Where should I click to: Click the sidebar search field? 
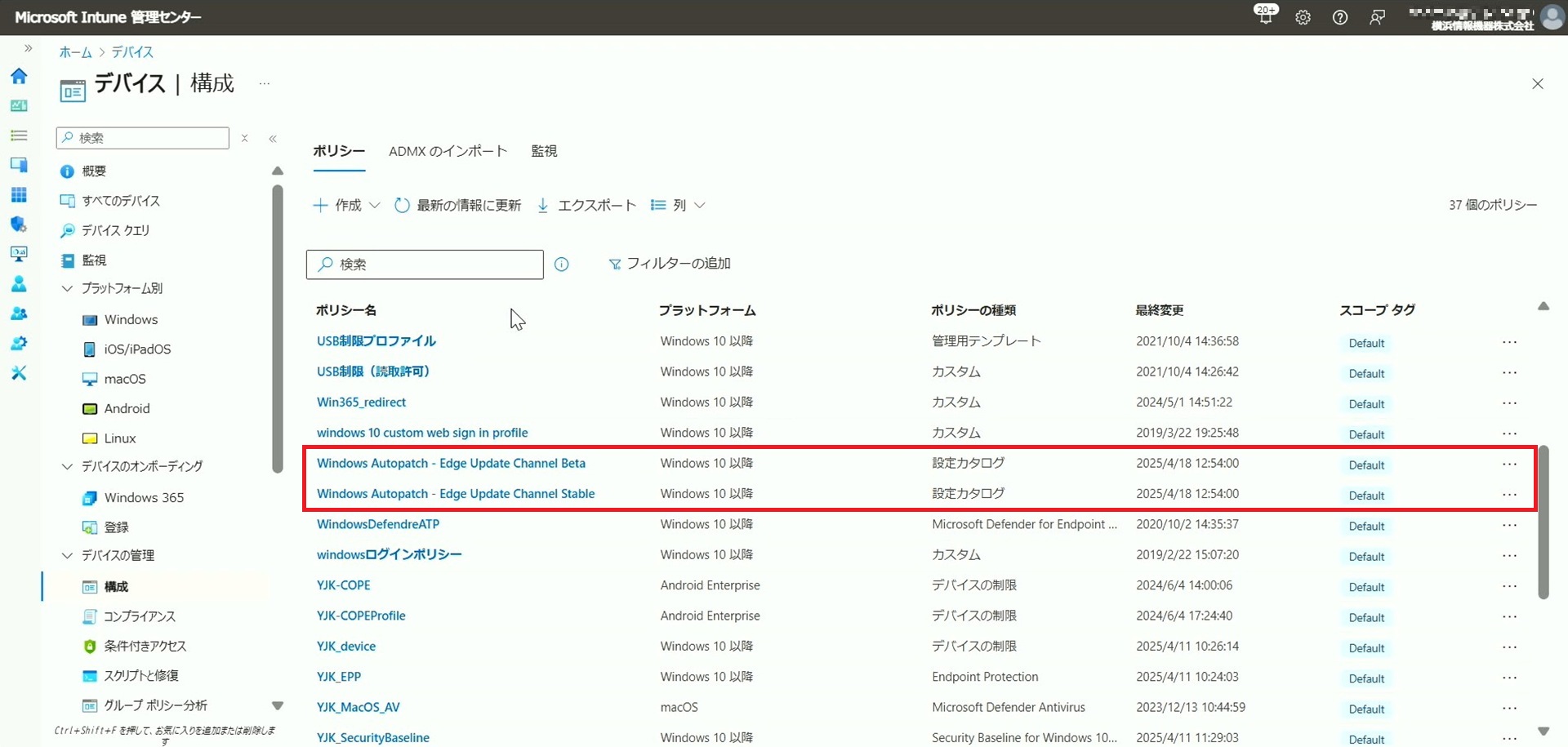(143, 138)
